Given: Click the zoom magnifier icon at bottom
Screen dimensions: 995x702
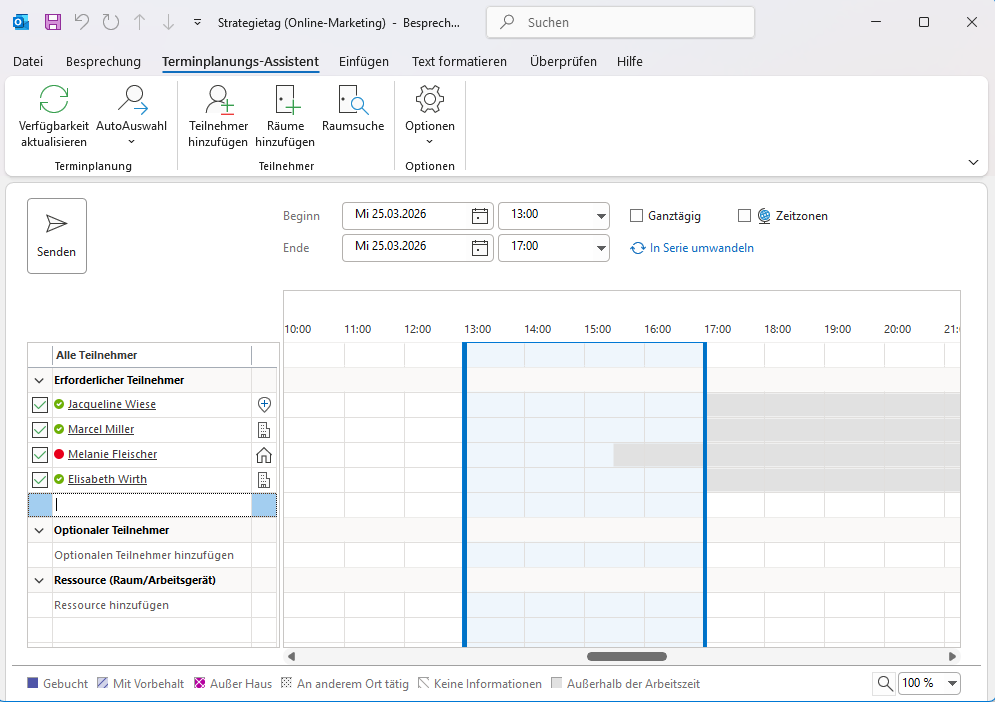Looking at the screenshot, I should pyautogui.click(x=885, y=683).
